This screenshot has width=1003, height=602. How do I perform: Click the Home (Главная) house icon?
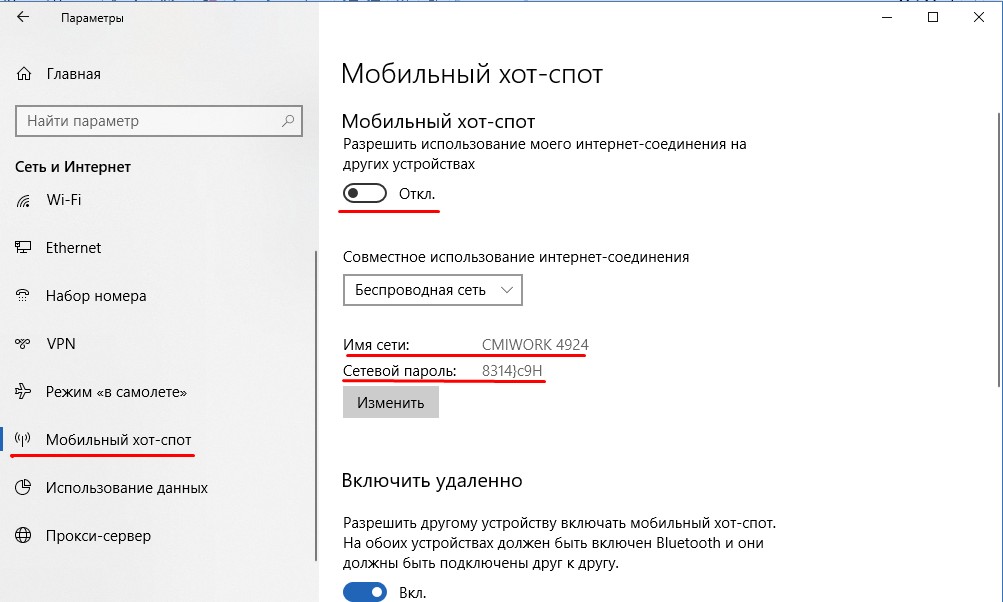click(24, 74)
